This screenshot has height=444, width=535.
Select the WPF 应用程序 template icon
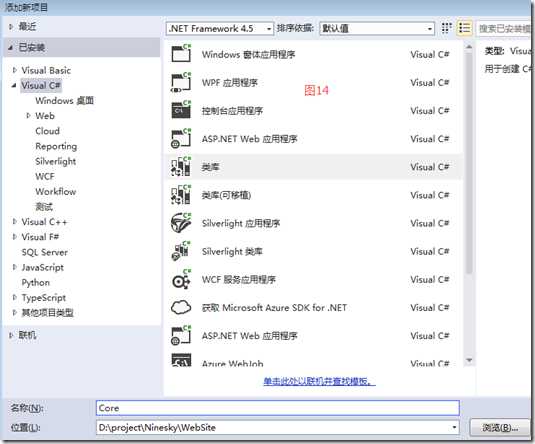pos(181,82)
